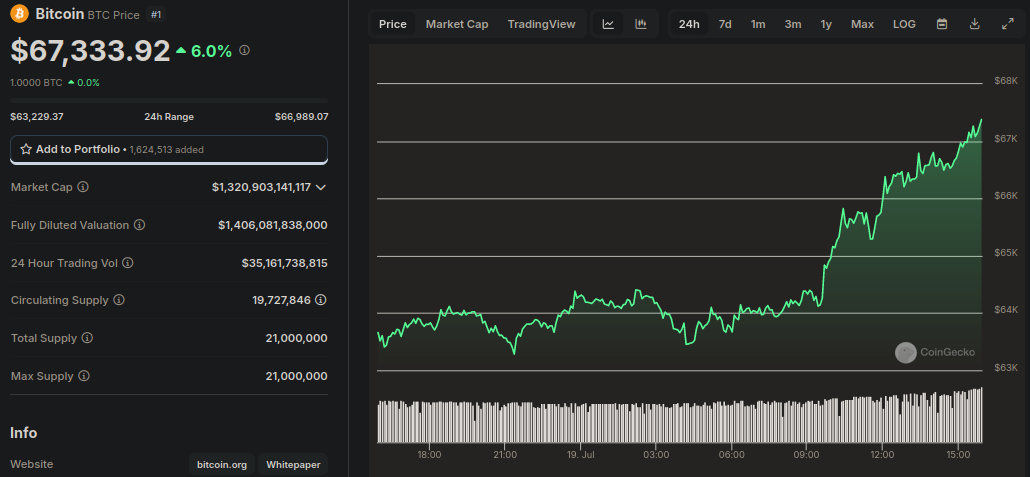This screenshot has height=477, width=1030.
Task: Expand chart to fullscreen
Action: (1007, 24)
